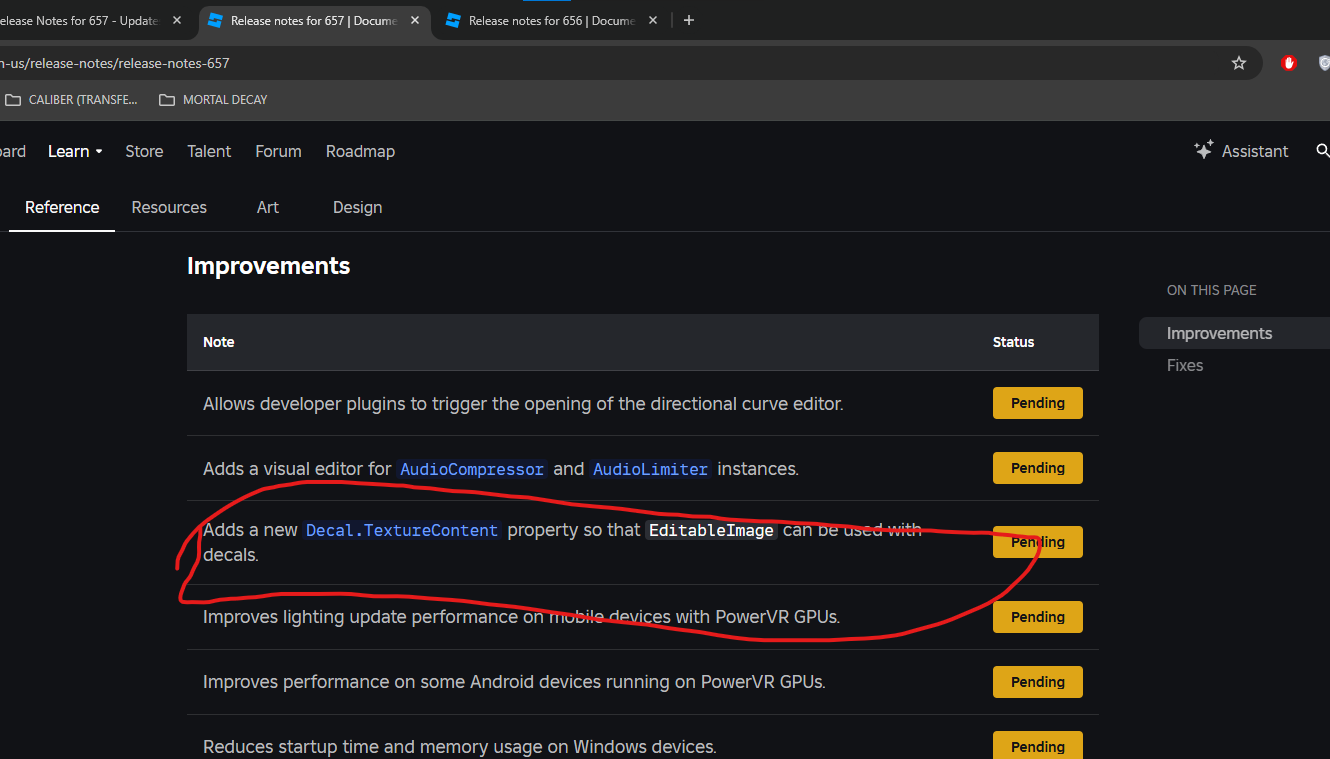The height and width of the screenshot is (759, 1330).
Task: Click Pending status for the curve editor improvement
Action: pos(1037,402)
